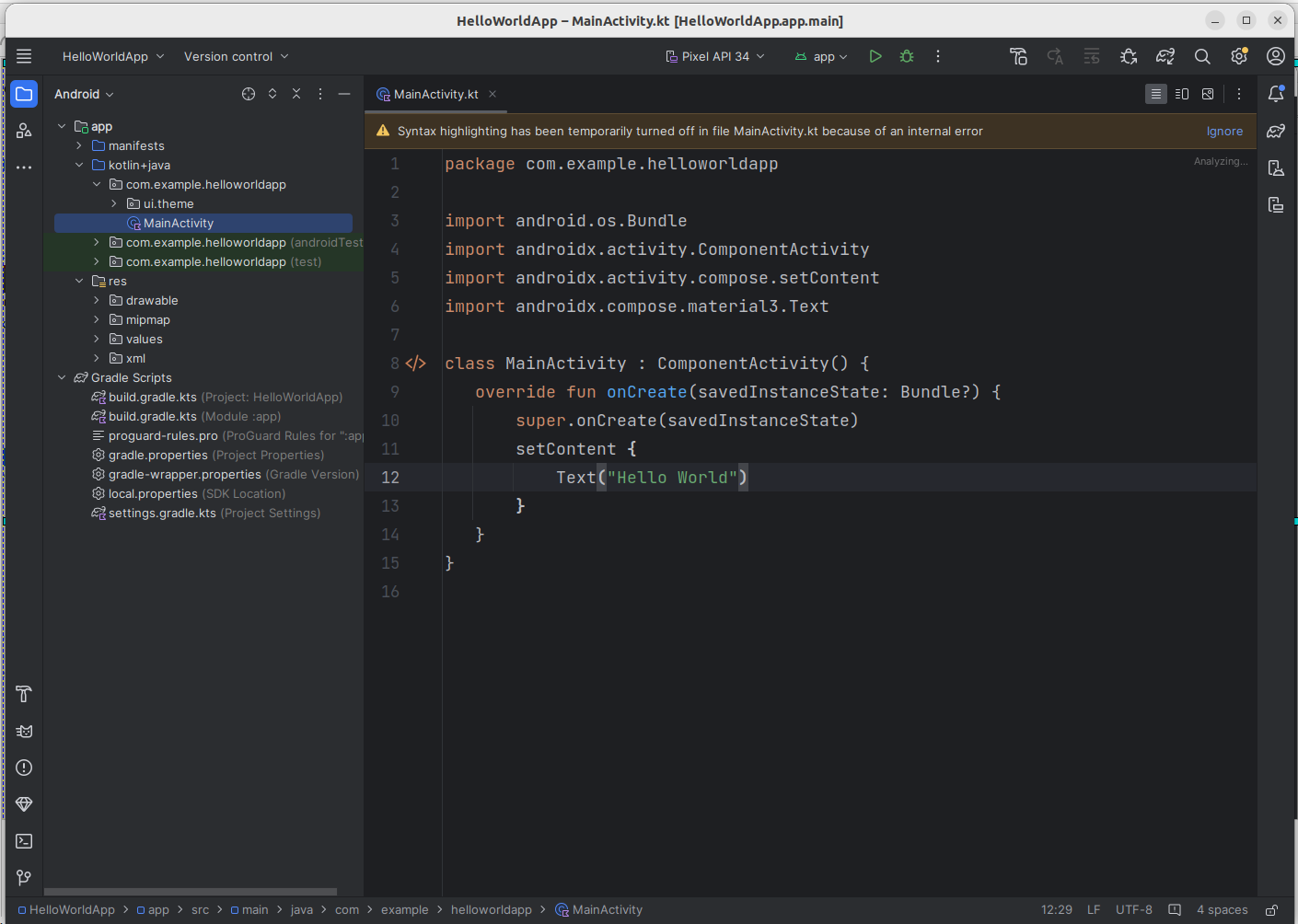
Task: Switch editor to Split view
Action: (x=1182, y=94)
